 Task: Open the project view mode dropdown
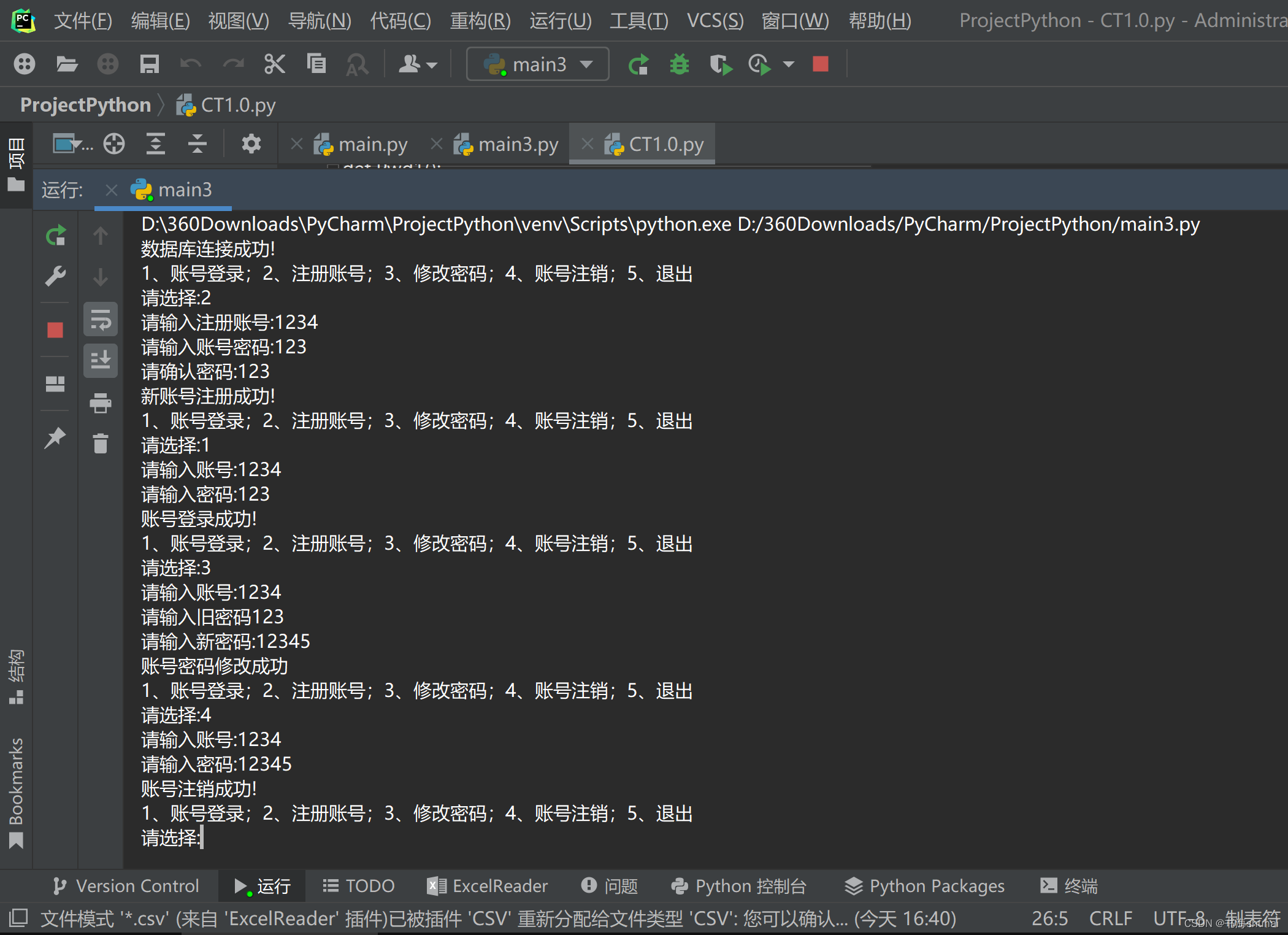coord(72,144)
